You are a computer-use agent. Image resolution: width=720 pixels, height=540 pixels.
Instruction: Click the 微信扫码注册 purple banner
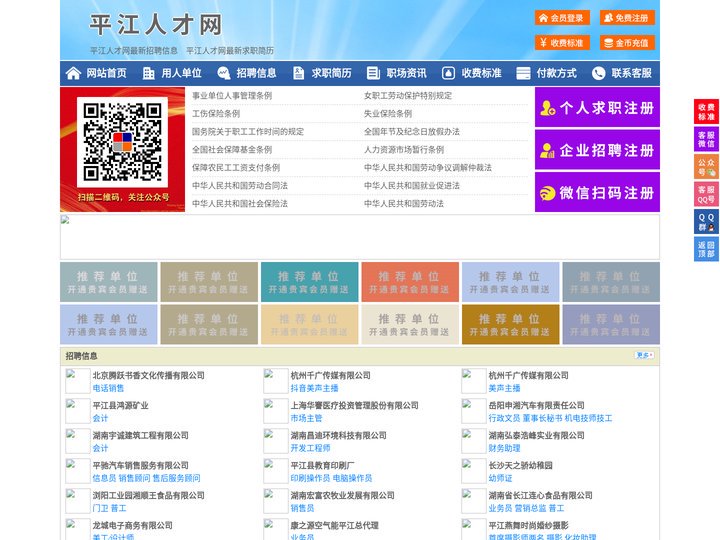597,192
